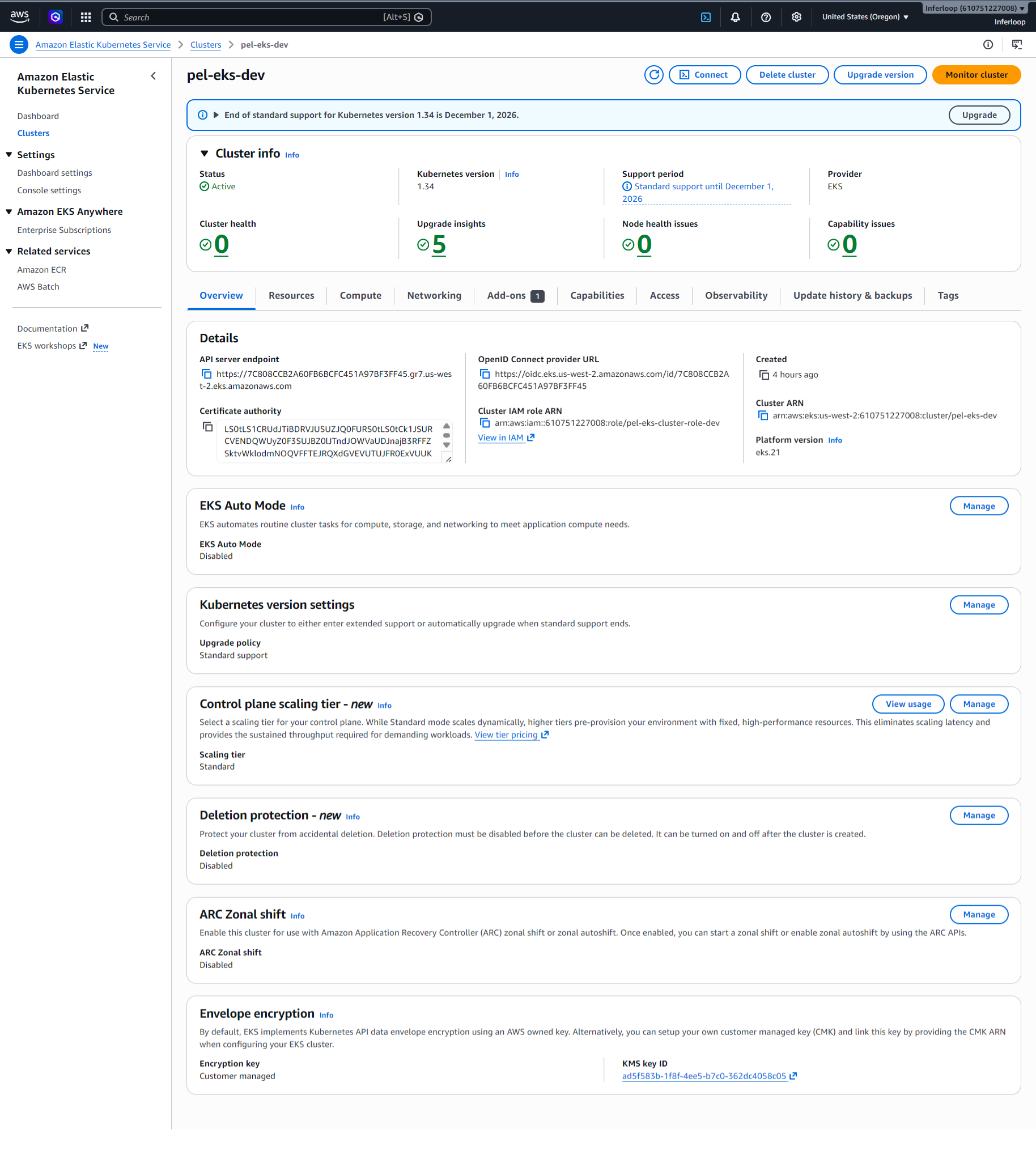Copy the certificate authority data

click(x=208, y=426)
